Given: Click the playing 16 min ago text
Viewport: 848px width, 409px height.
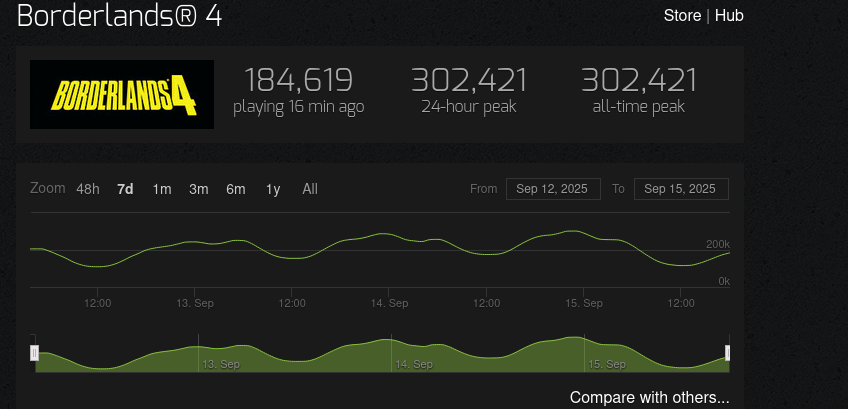Looking at the screenshot, I should coord(299,107).
